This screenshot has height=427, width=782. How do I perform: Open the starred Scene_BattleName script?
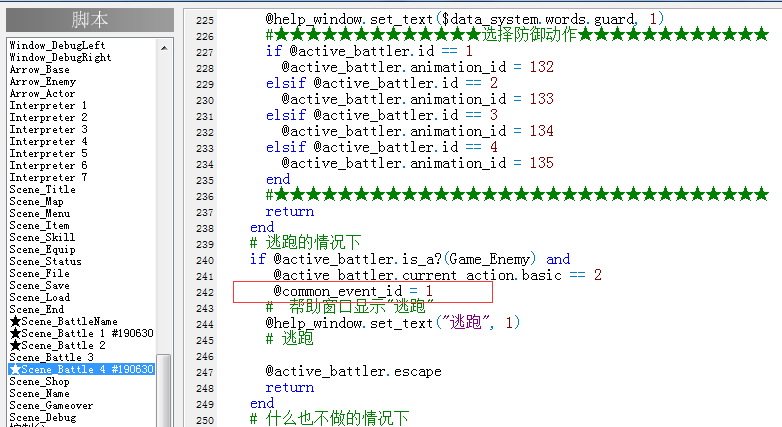coord(64,321)
